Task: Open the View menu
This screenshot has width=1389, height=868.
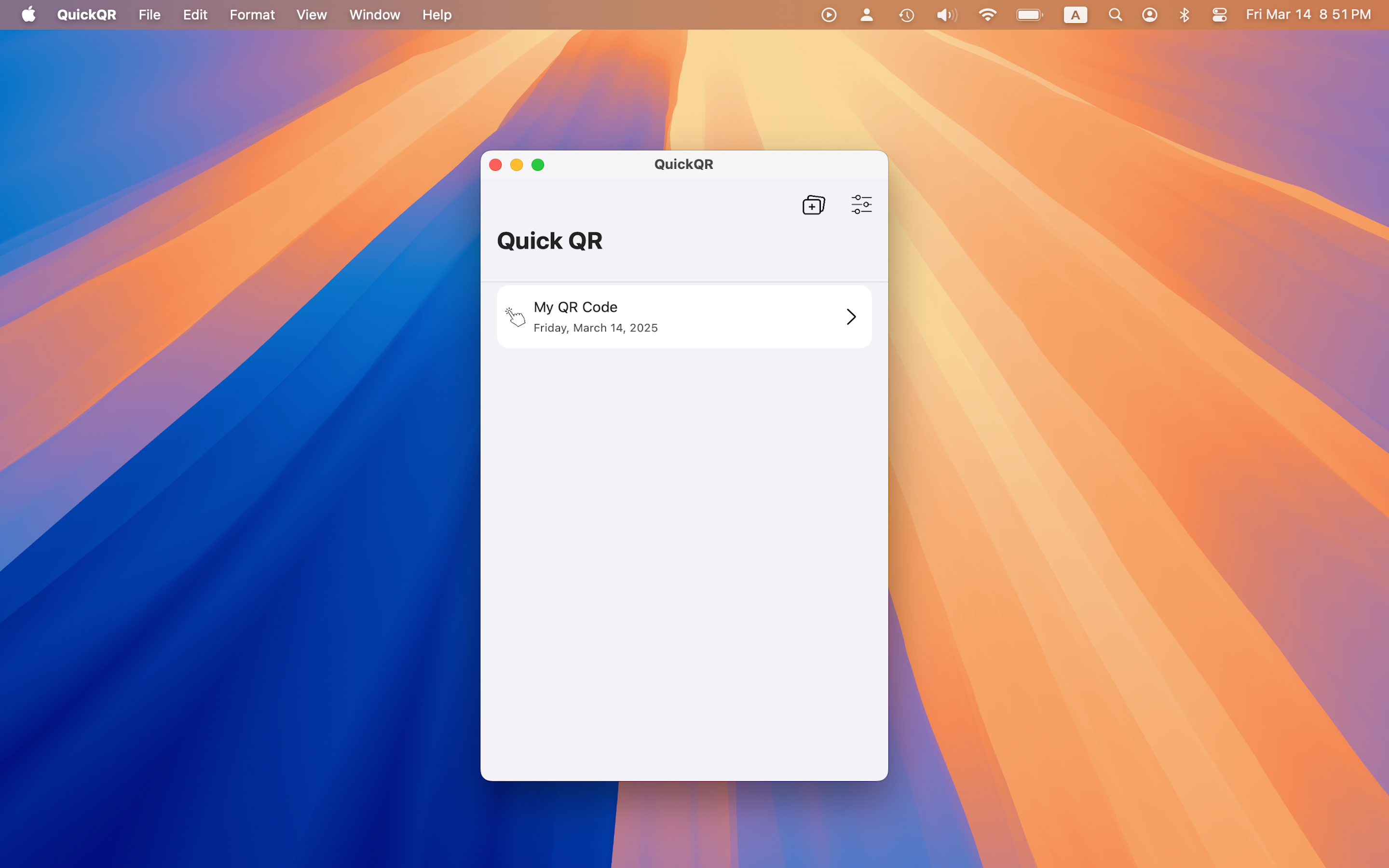Action: [312, 14]
